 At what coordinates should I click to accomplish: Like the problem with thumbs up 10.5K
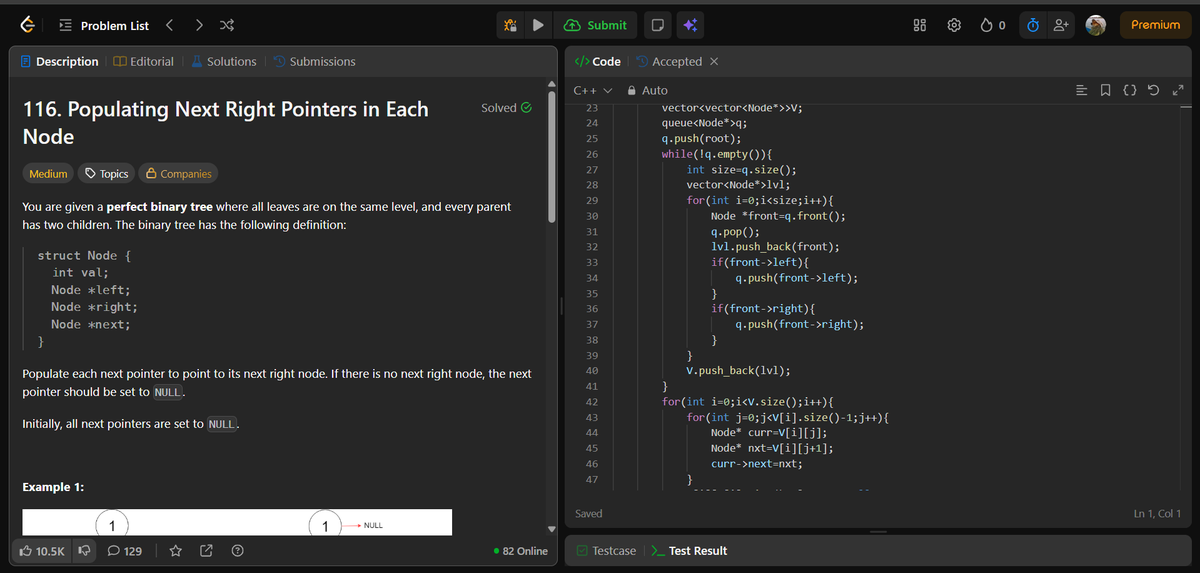[42, 551]
